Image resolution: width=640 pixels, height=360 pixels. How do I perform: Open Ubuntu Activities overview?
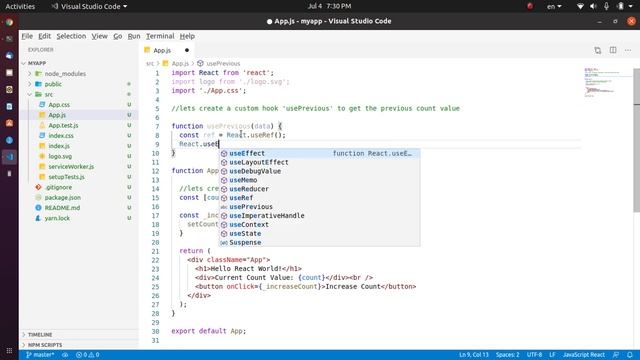coord(20,6)
